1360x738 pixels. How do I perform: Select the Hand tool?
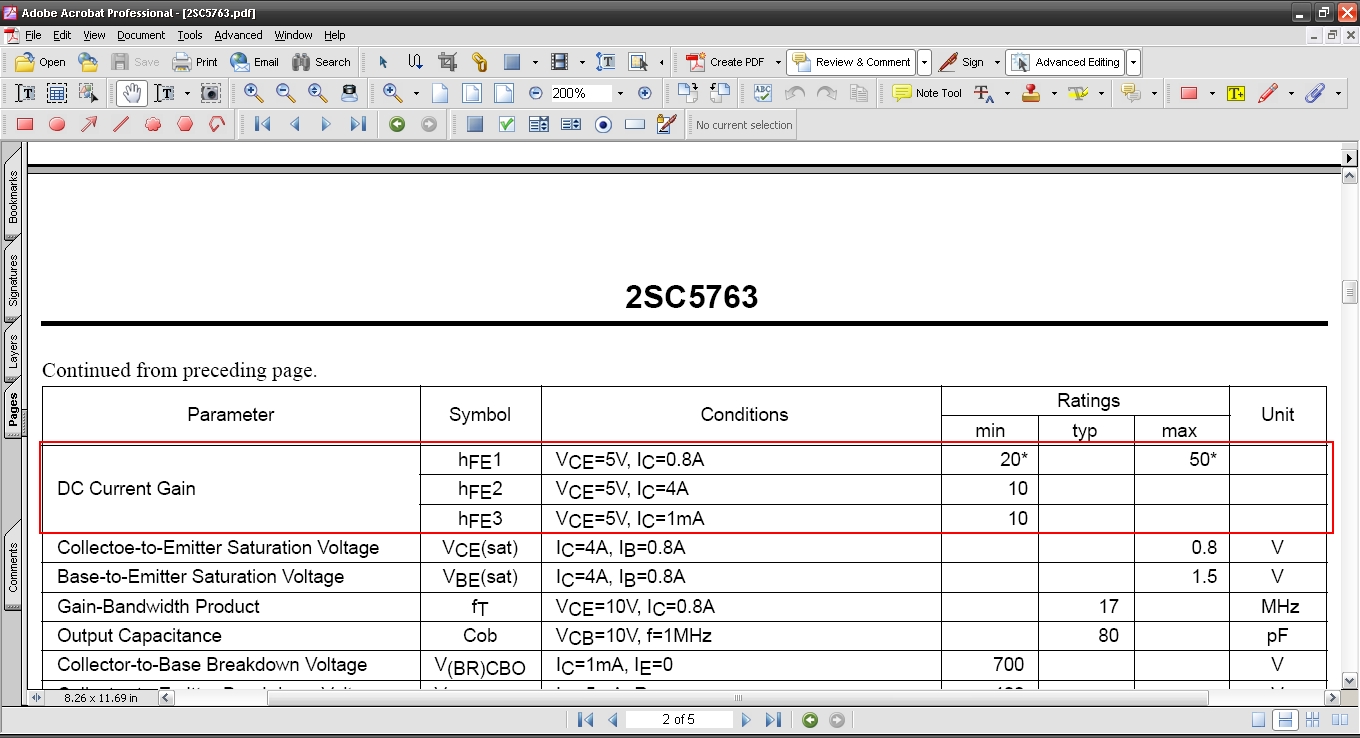pos(131,93)
